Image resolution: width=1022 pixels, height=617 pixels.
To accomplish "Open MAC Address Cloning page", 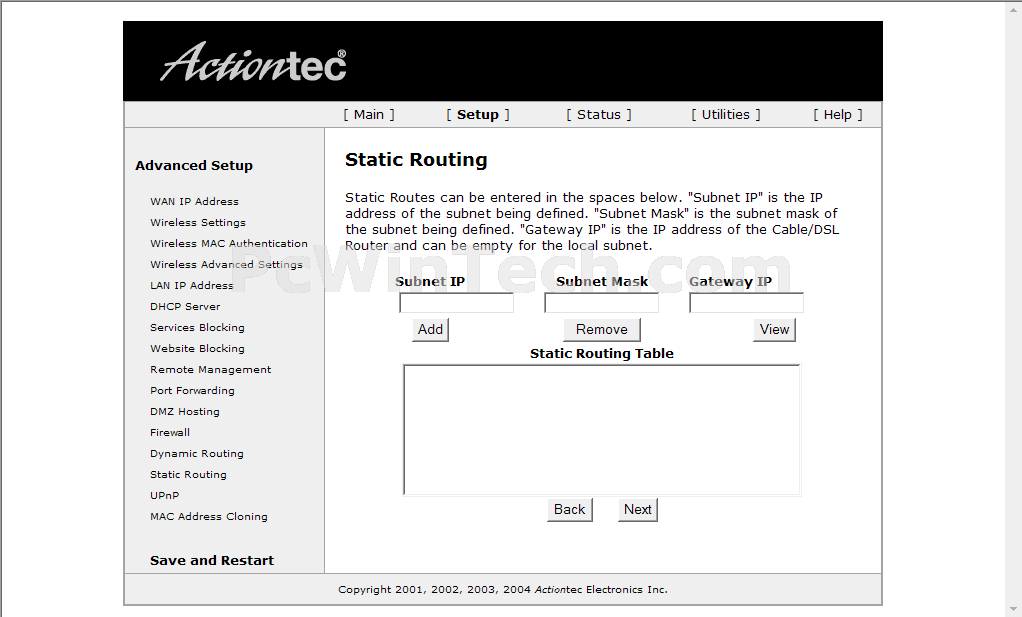I will (x=209, y=516).
